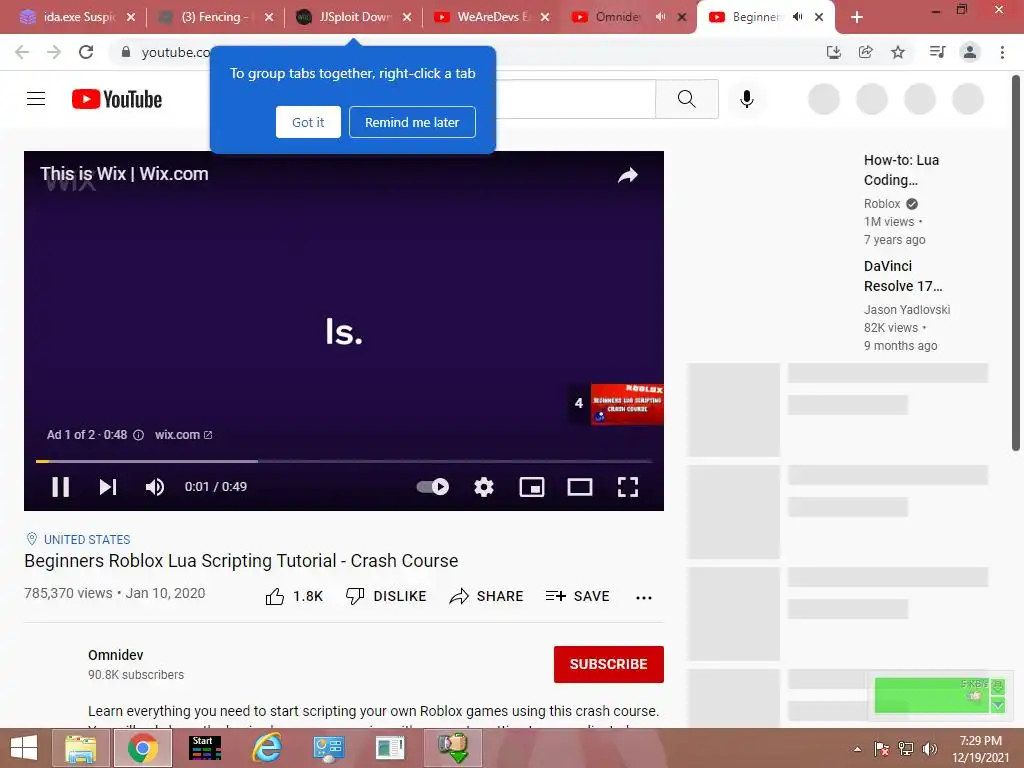
Task: Open Windows Start menu
Action: point(24,748)
